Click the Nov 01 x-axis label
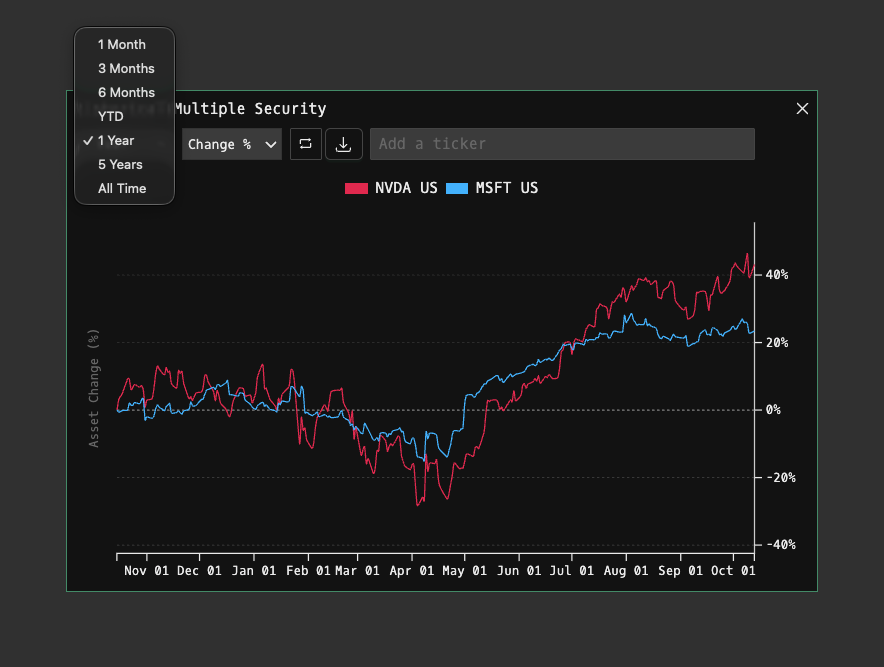This screenshot has height=667, width=884. [146, 571]
